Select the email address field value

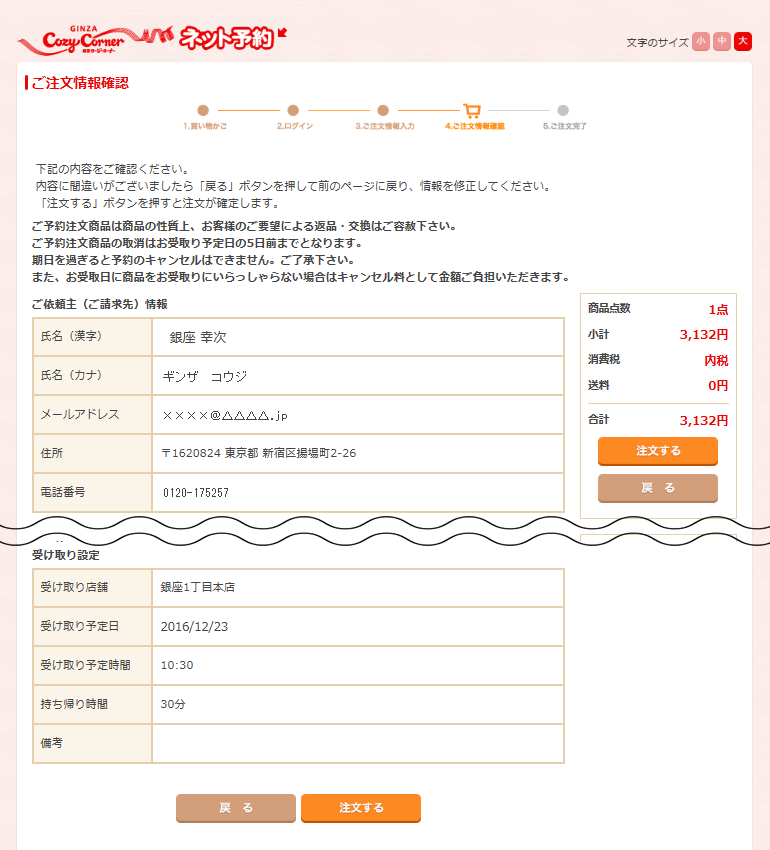coord(224,415)
